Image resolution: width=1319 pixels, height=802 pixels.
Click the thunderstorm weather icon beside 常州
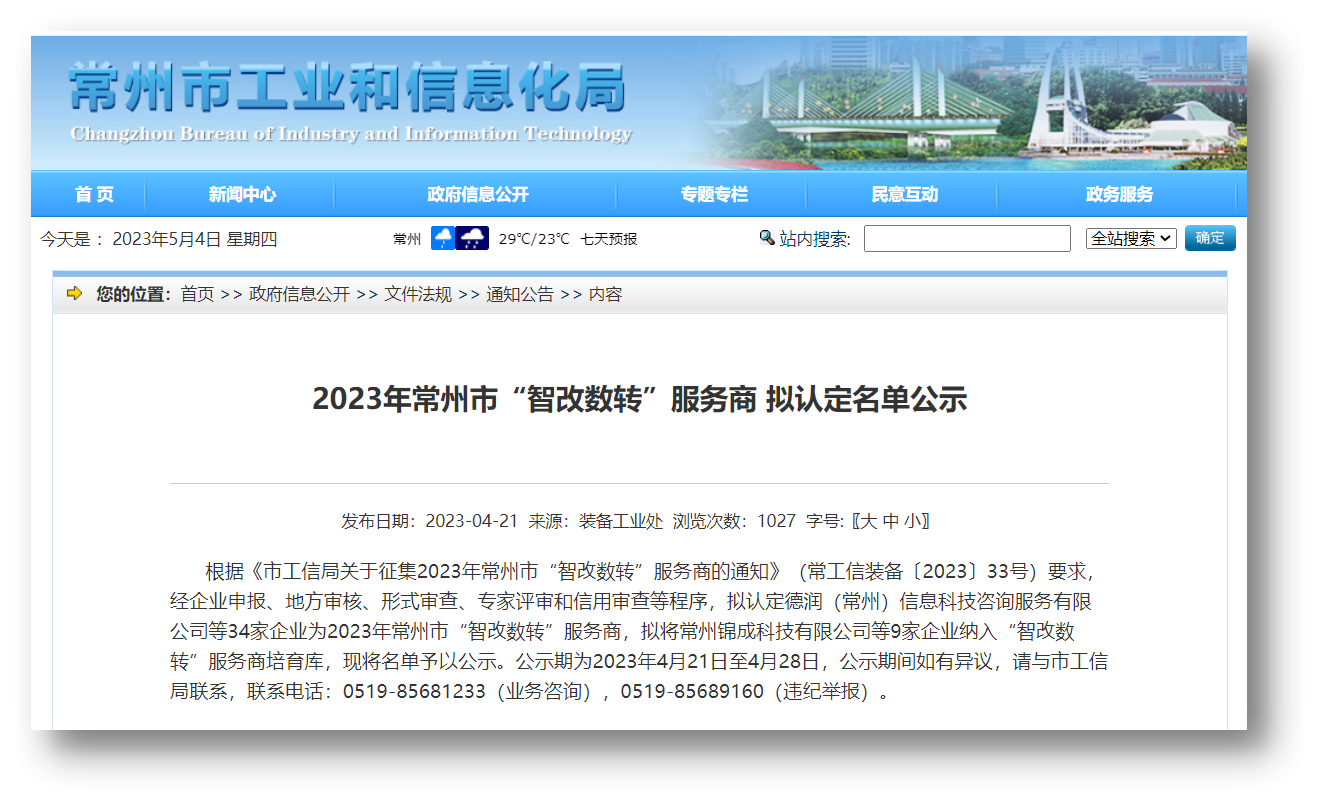[x=472, y=238]
